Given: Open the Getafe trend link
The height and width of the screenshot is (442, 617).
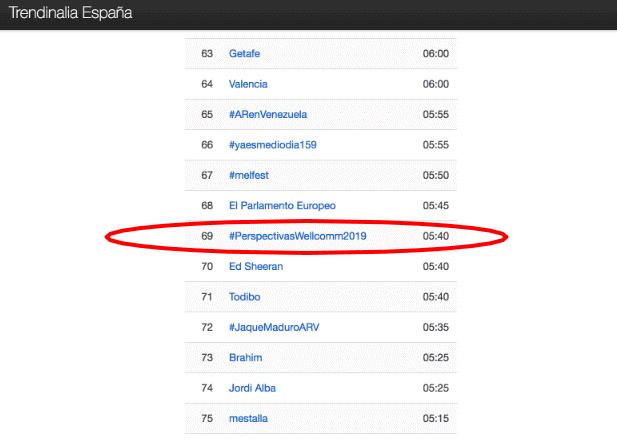Looking at the screenshot, I should (x=244, y=54).
